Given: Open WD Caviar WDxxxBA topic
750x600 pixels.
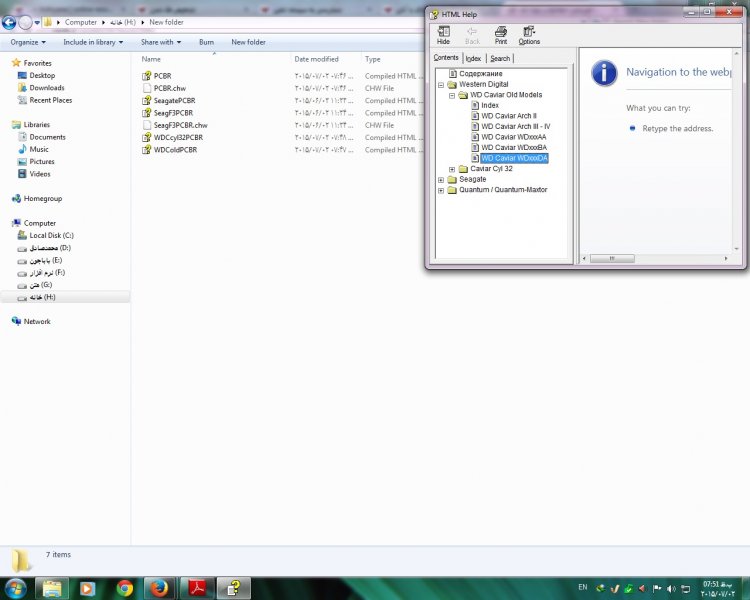Looking at the screenshot, I should coord(514,147).
